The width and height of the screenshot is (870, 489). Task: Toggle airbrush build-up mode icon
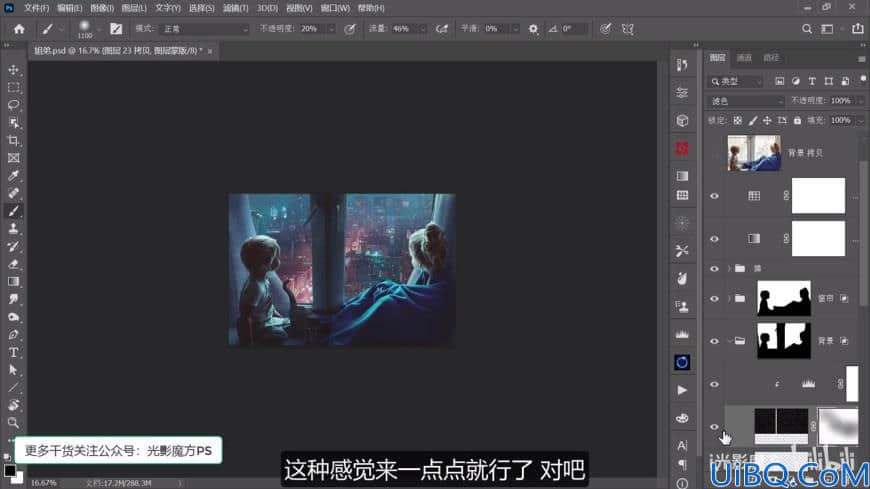442,29
